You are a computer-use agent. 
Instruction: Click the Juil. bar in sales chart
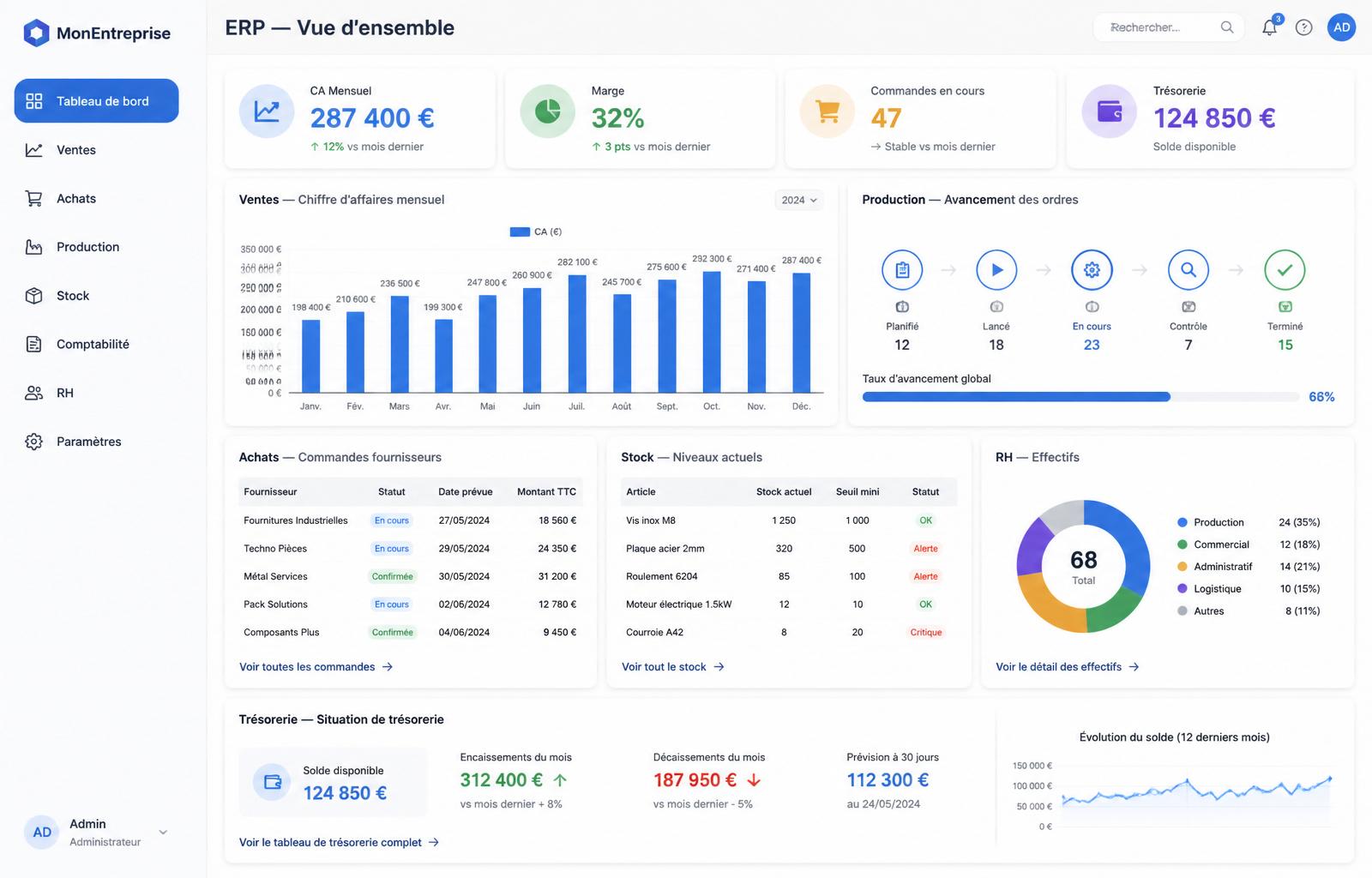pos(577,334)
